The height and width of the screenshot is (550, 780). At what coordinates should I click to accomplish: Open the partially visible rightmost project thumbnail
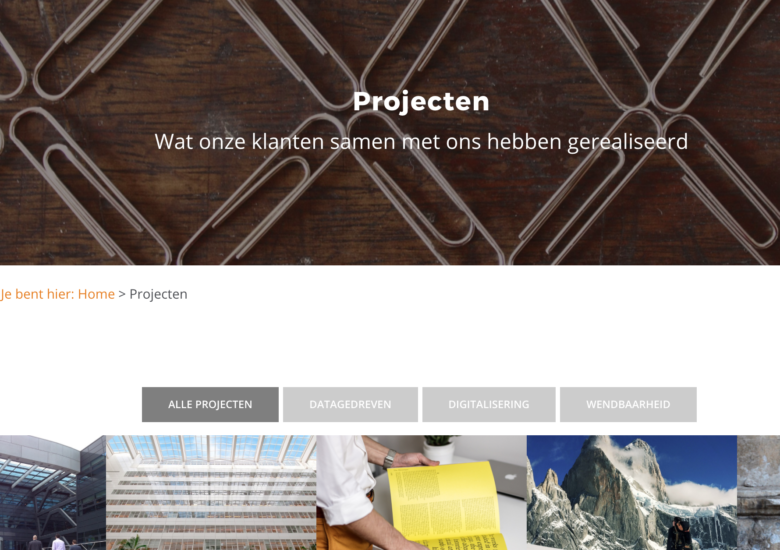click(x=759, y=492)
